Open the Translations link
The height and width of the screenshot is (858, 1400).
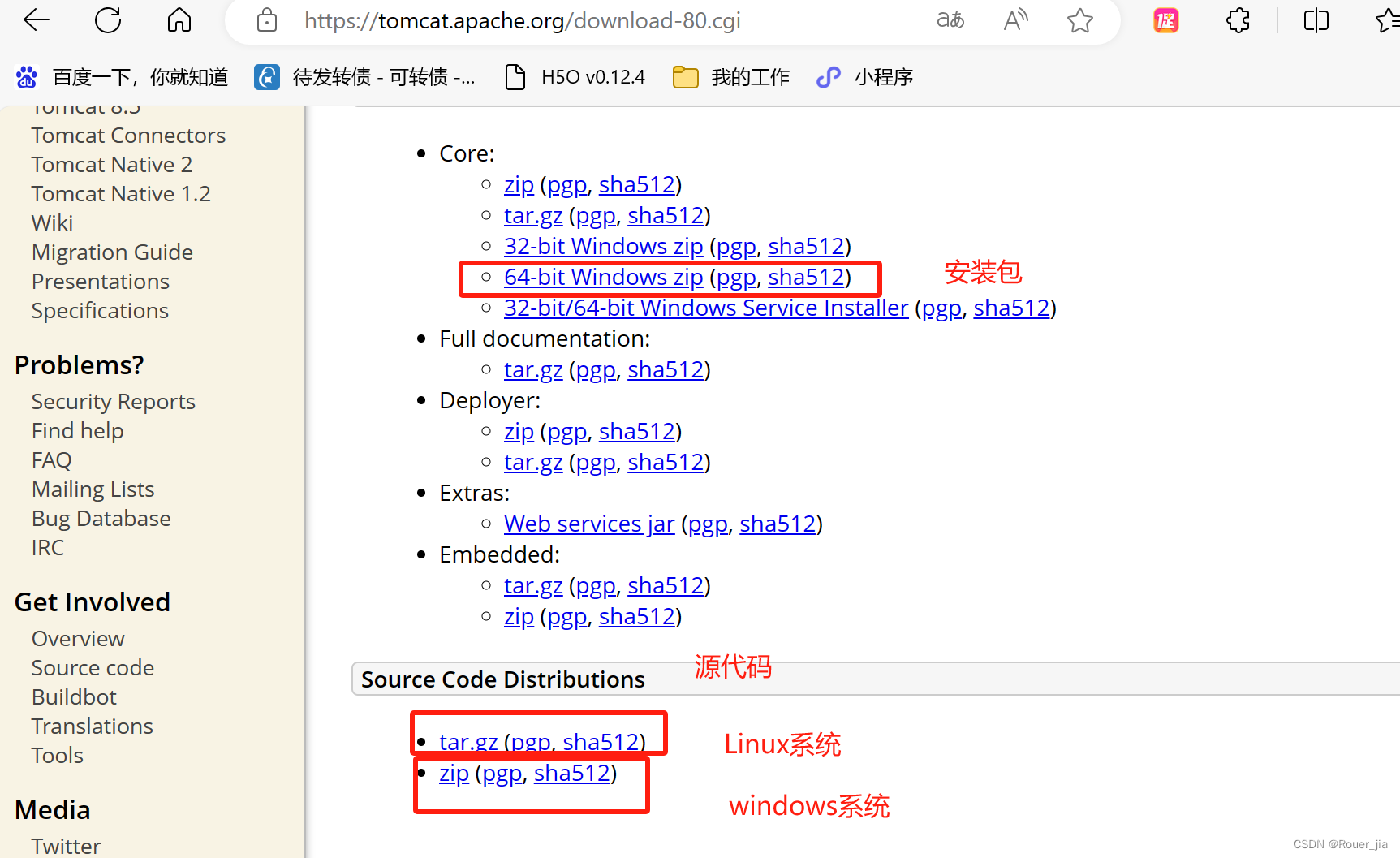92,726
